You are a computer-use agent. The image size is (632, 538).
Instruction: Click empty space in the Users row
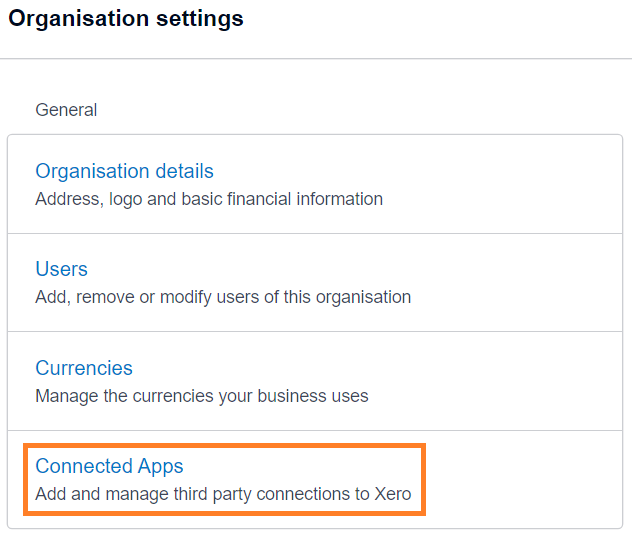point(516,283)
